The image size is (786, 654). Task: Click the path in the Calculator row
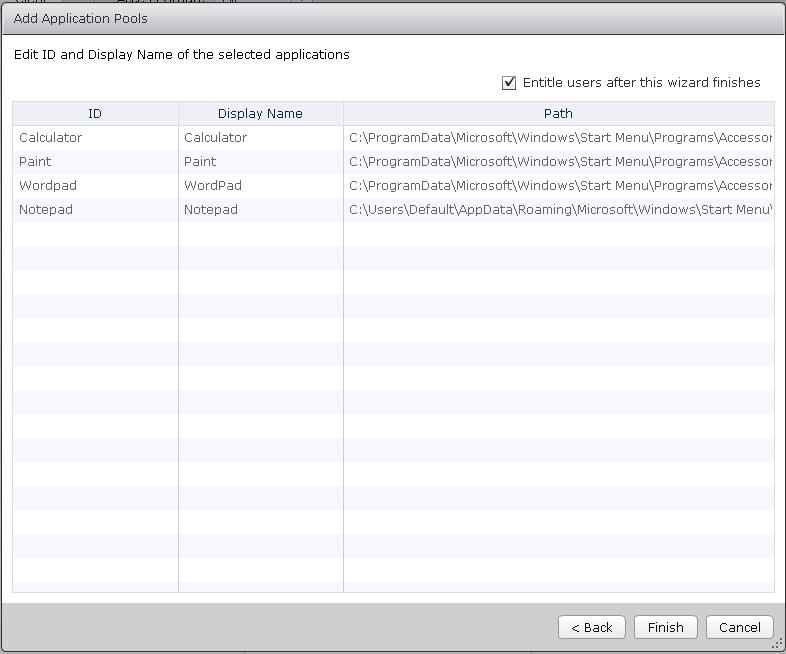[x=560, y=138]
